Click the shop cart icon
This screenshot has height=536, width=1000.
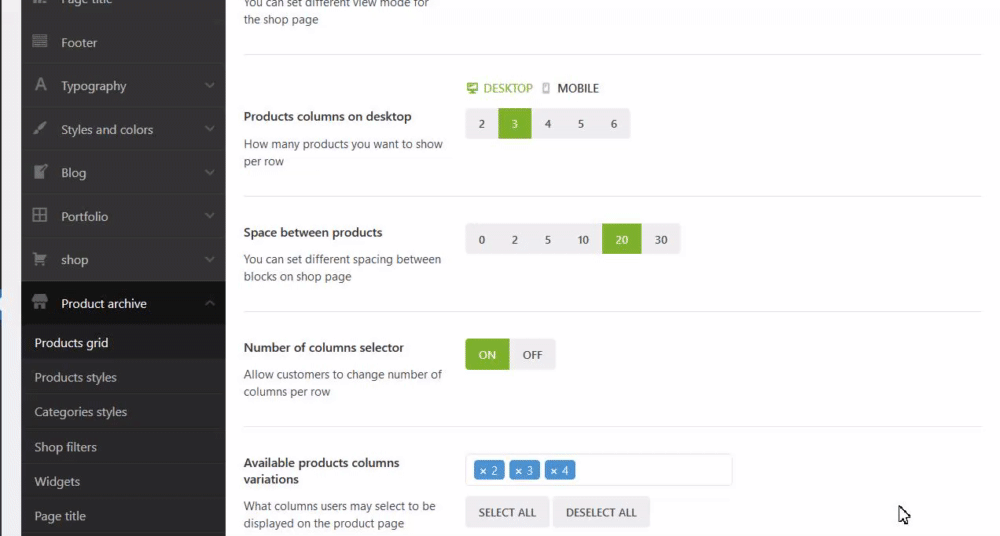(x=40, y=259)
